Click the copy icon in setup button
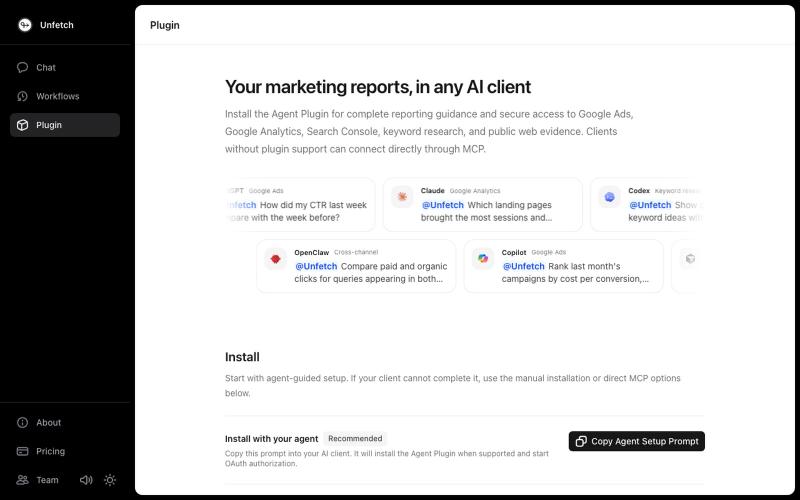800x500 pixels. coord(581,441)
